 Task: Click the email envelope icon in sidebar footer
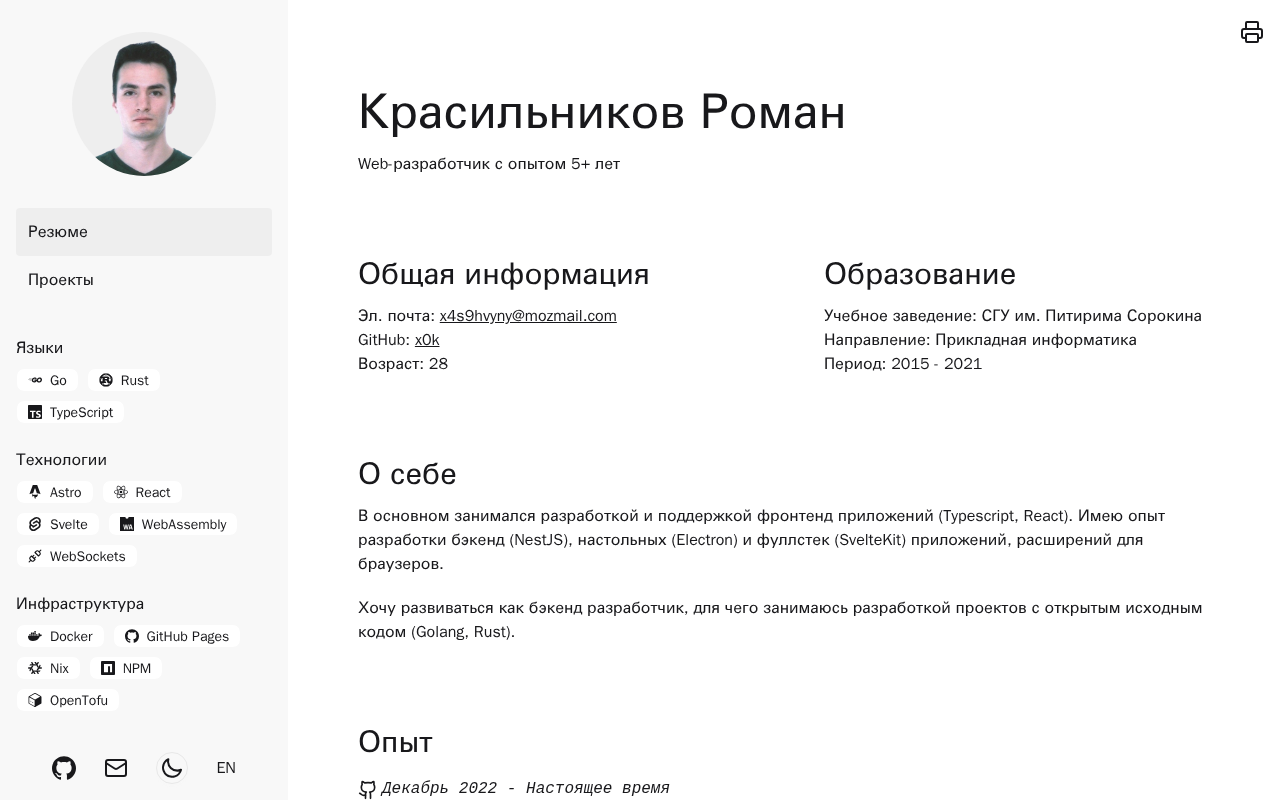pyautogui.click(x=116, y=768)
